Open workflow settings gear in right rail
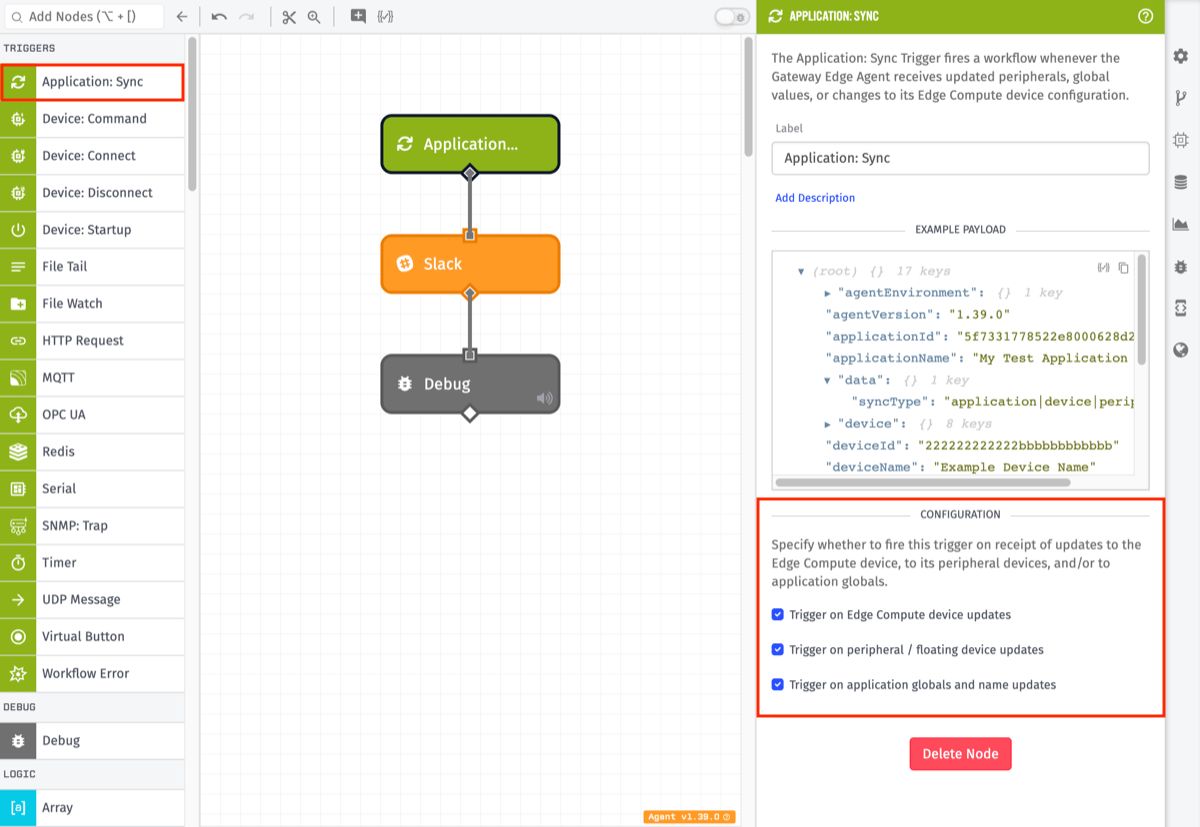This screenshot has height=827, width=1200. pyautogui.click(x=1181, y=57)
